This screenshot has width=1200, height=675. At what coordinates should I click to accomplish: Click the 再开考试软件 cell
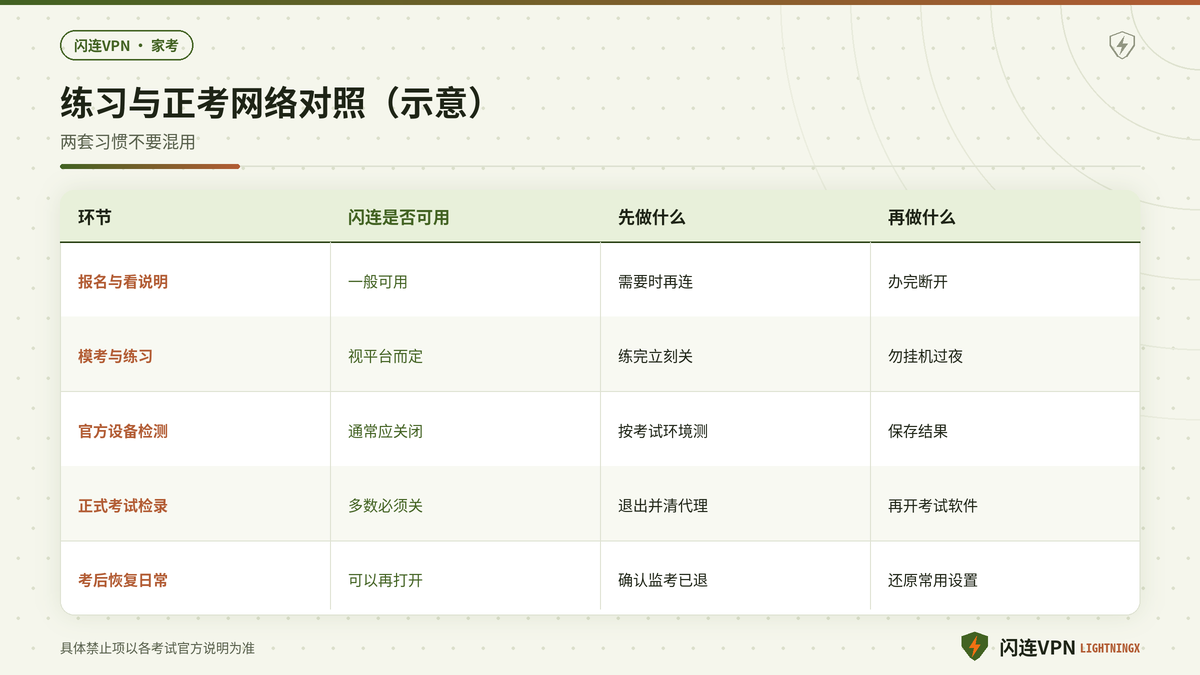click(x=933, y=506)
